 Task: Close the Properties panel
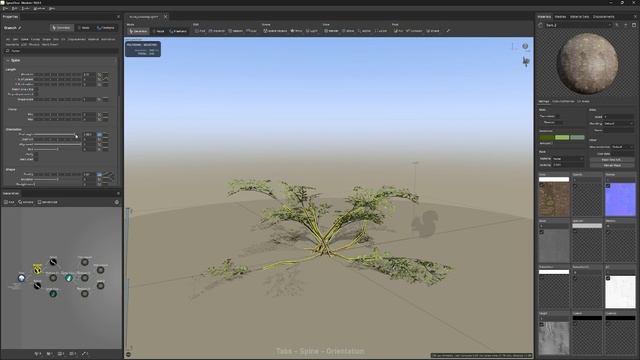(x=118, y=17)
